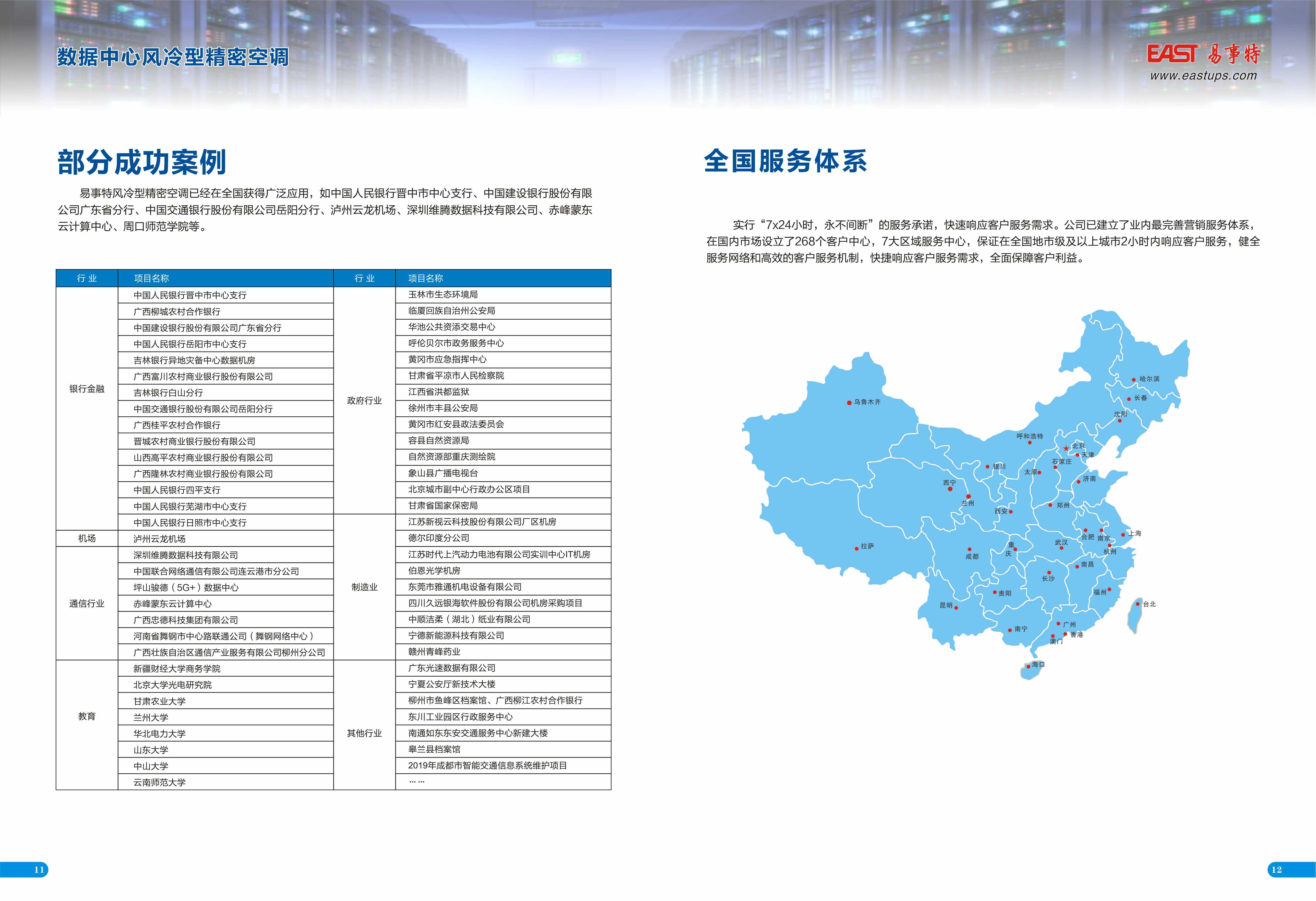Select table row 赣州青峰药业
This screenshot has height=901, width=1316.
point(503,652)
